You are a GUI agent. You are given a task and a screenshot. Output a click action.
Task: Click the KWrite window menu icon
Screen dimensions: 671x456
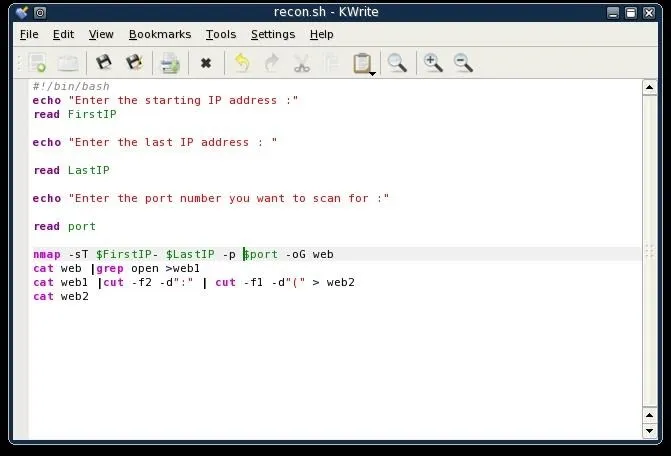(22, 12)
